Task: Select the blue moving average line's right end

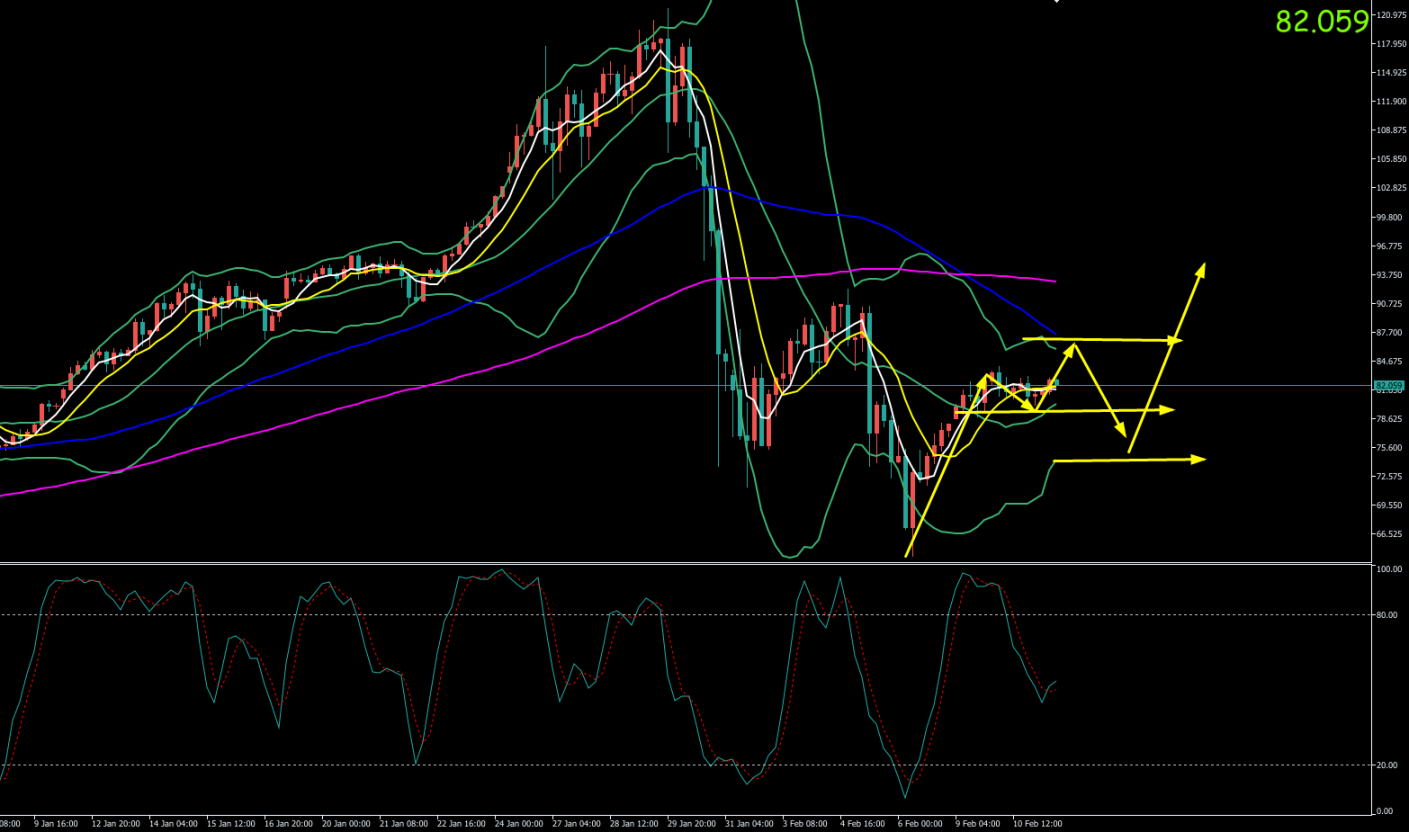Action: [1054, 332]
